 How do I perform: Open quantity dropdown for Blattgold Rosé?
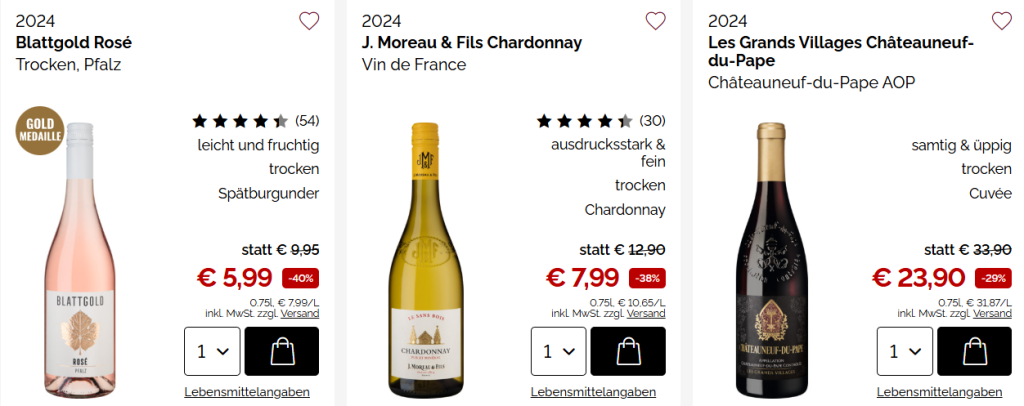(x=212, y=351)
